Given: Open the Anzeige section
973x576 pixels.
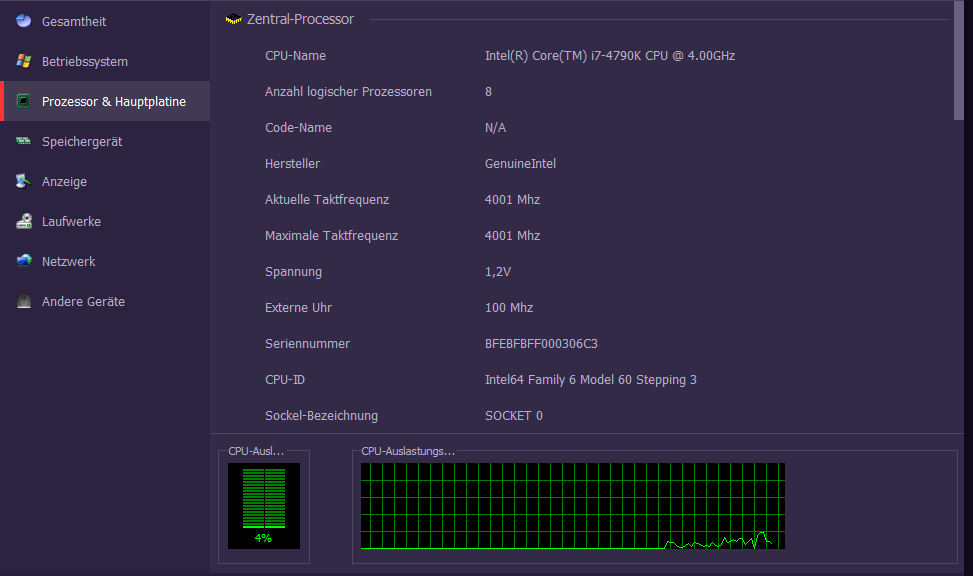Looking at the screenshot, I should tap(105, 181).
